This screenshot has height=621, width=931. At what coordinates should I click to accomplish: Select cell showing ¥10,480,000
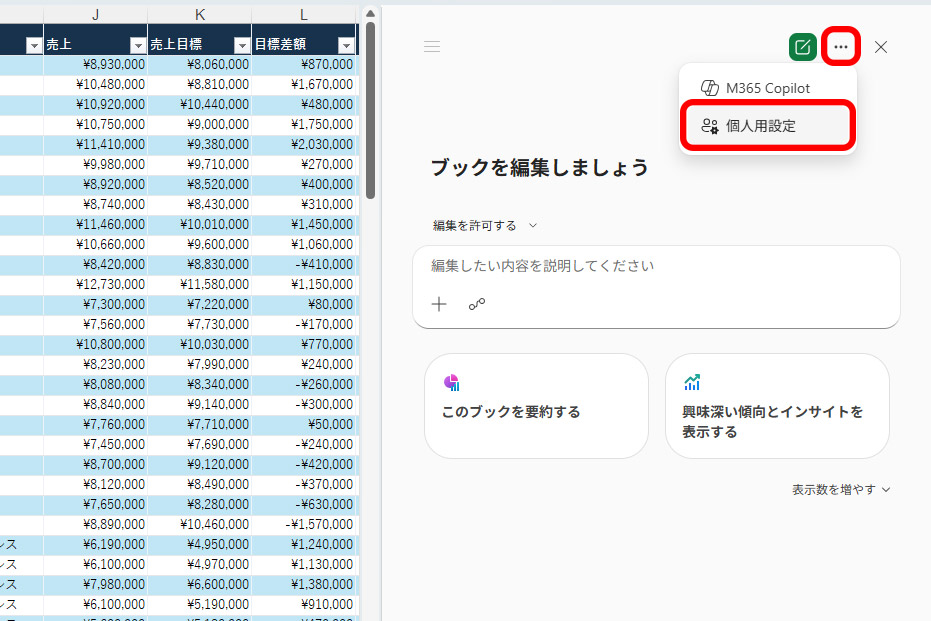point(96,84)
